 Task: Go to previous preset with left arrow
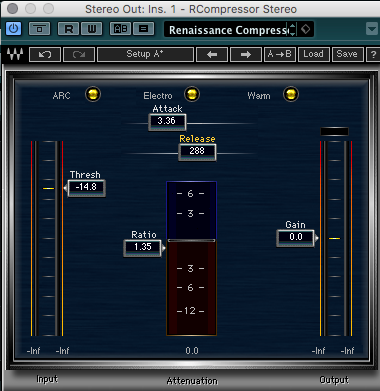(x=212, y=54)
